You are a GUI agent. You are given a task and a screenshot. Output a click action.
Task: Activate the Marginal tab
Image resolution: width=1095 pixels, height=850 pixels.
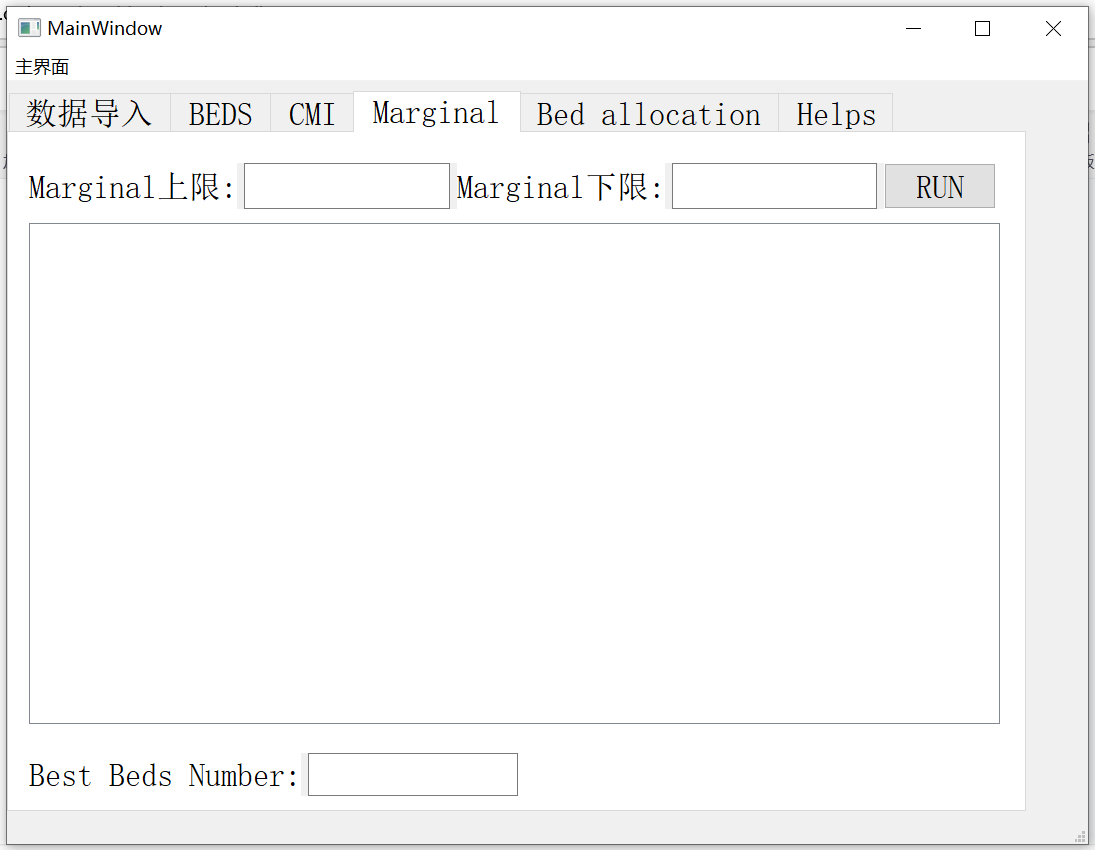click(x=435, y=113)
